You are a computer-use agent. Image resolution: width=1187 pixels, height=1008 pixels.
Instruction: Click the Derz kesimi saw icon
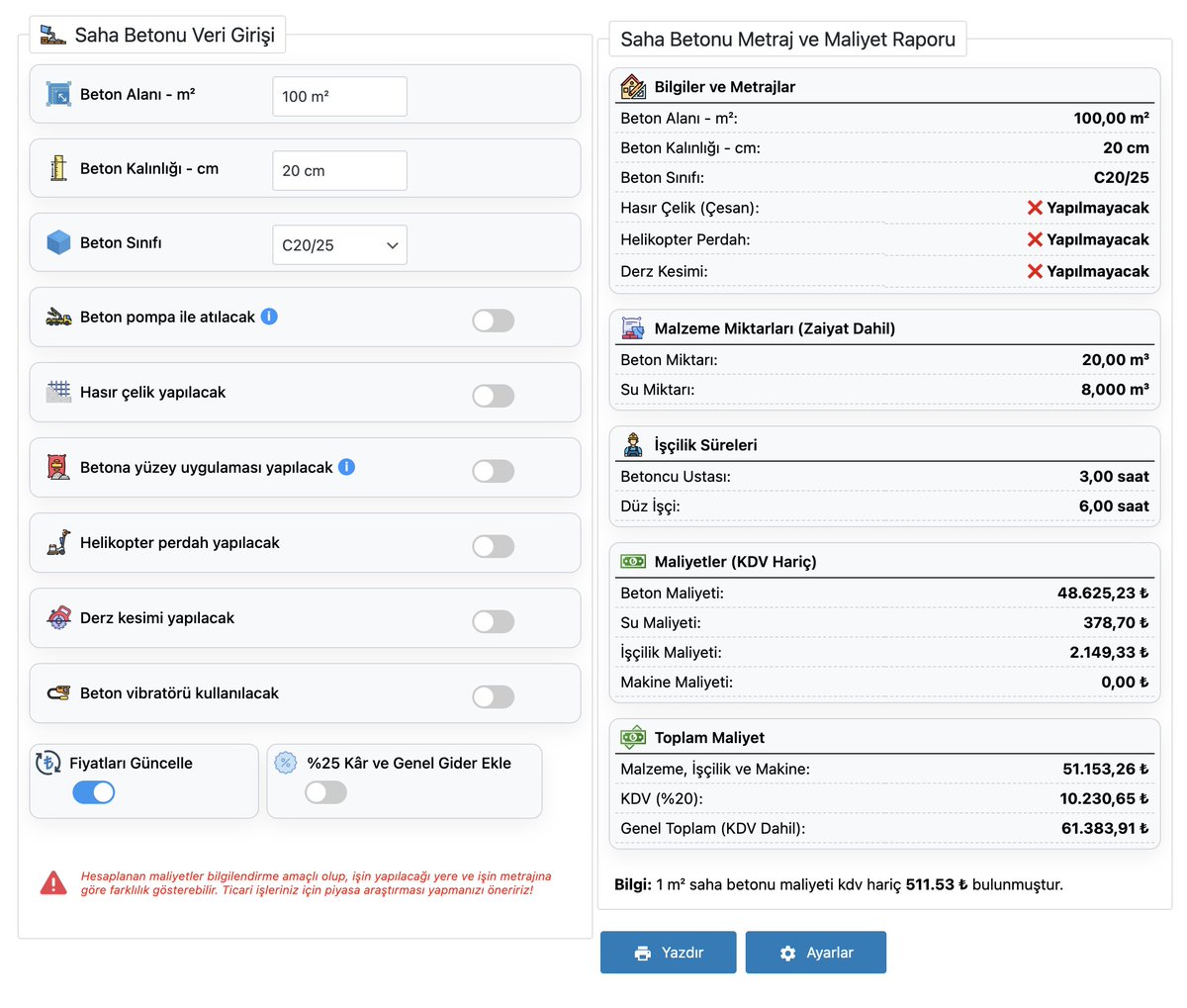coord(59,617)
